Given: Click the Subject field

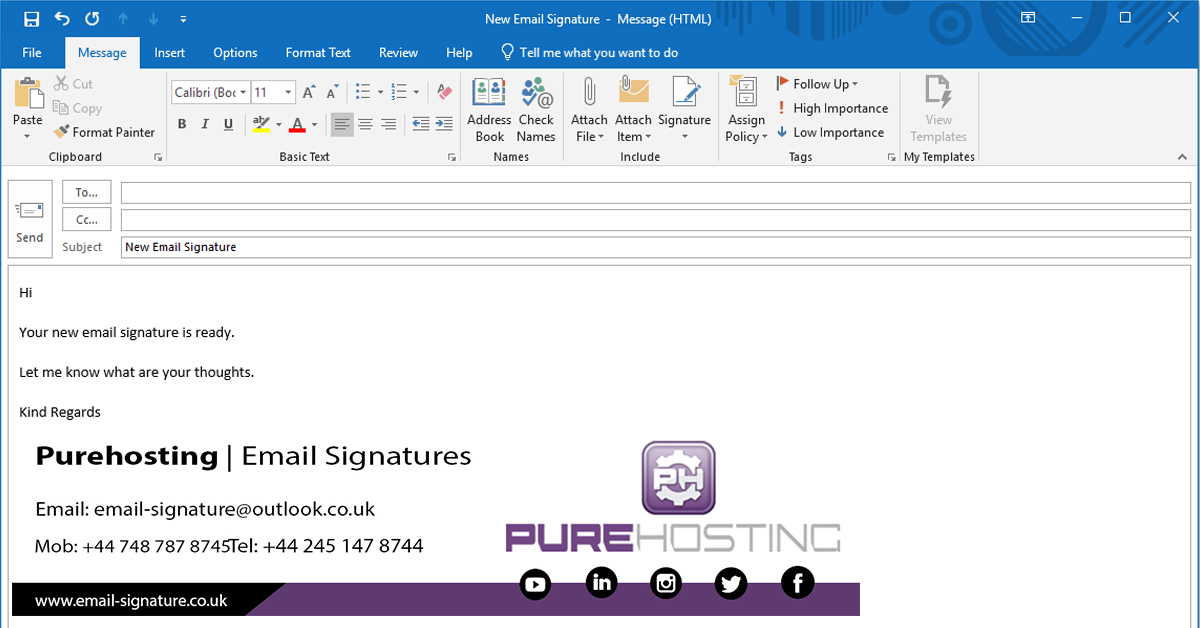Looking at the screenshot, I should (656, 246).
